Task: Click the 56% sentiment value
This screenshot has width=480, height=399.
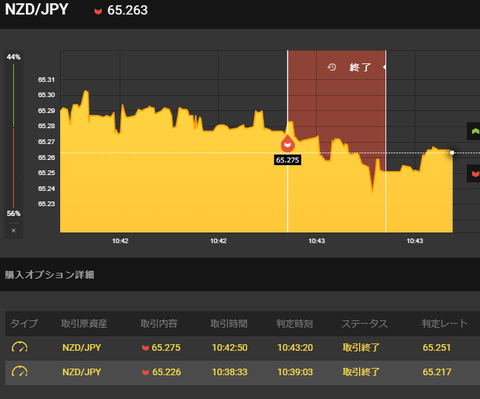Action: point(13,213)
